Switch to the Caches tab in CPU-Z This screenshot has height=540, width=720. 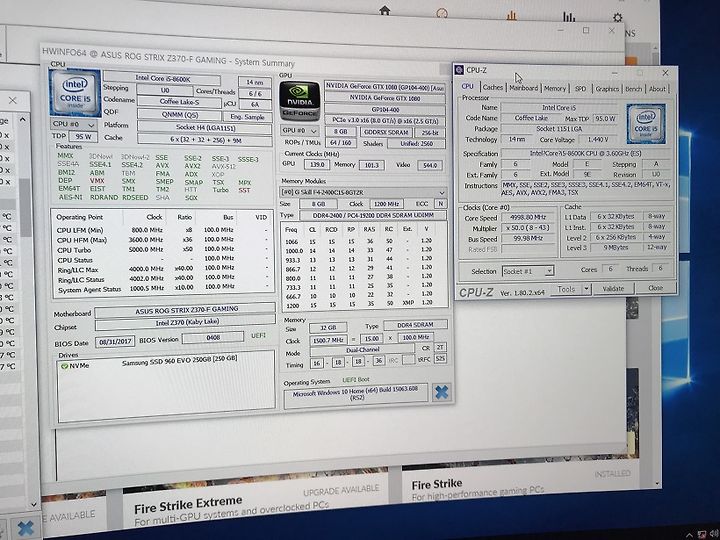(493, 87)
